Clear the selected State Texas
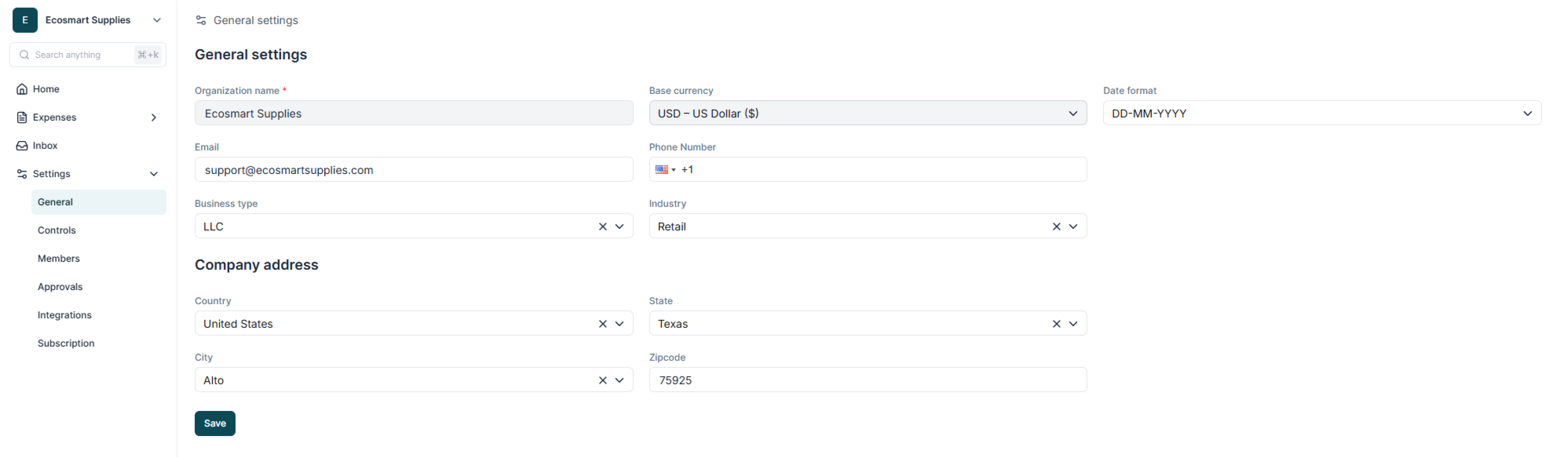The width and height of the screenshot is (1568, 457). tap(1056, 324)
